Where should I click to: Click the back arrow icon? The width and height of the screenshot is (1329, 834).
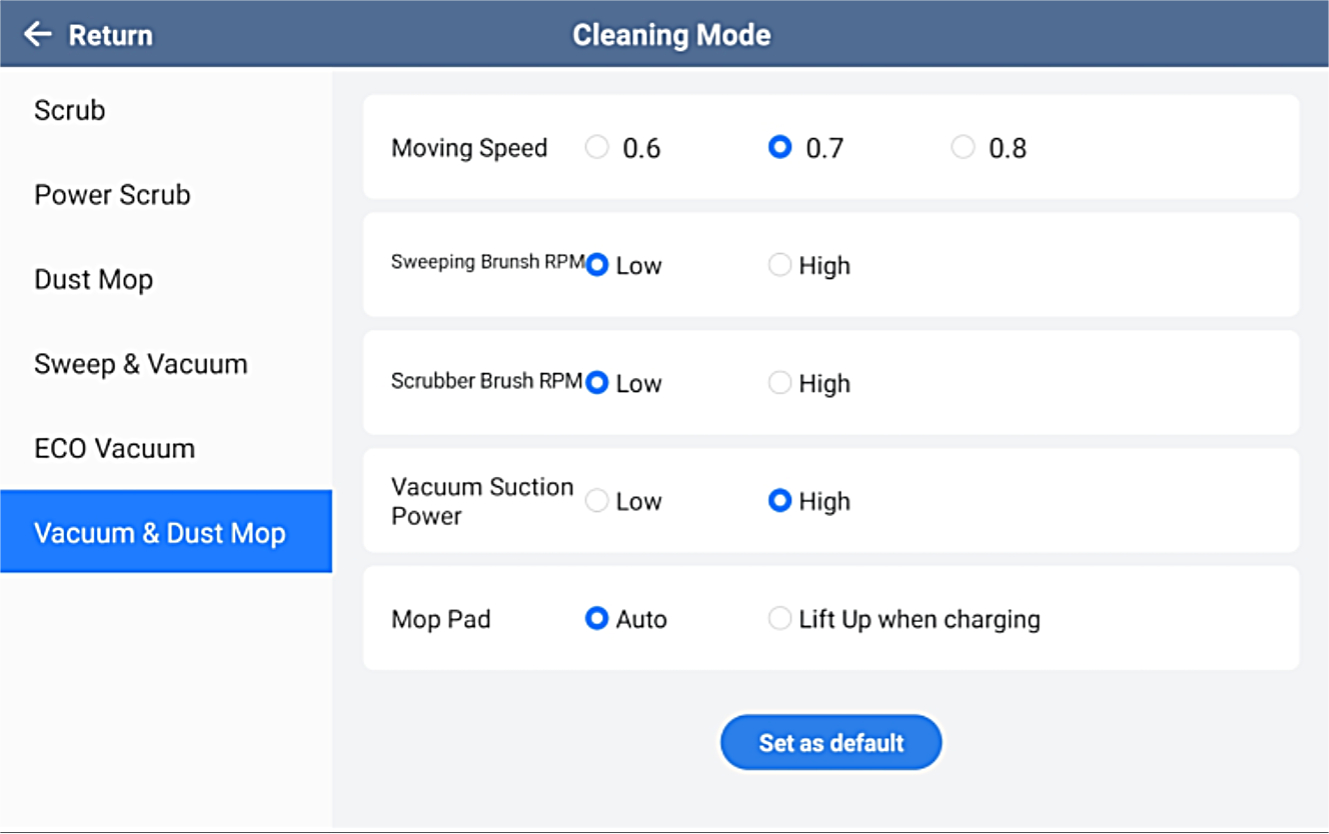tap(37, 35)
